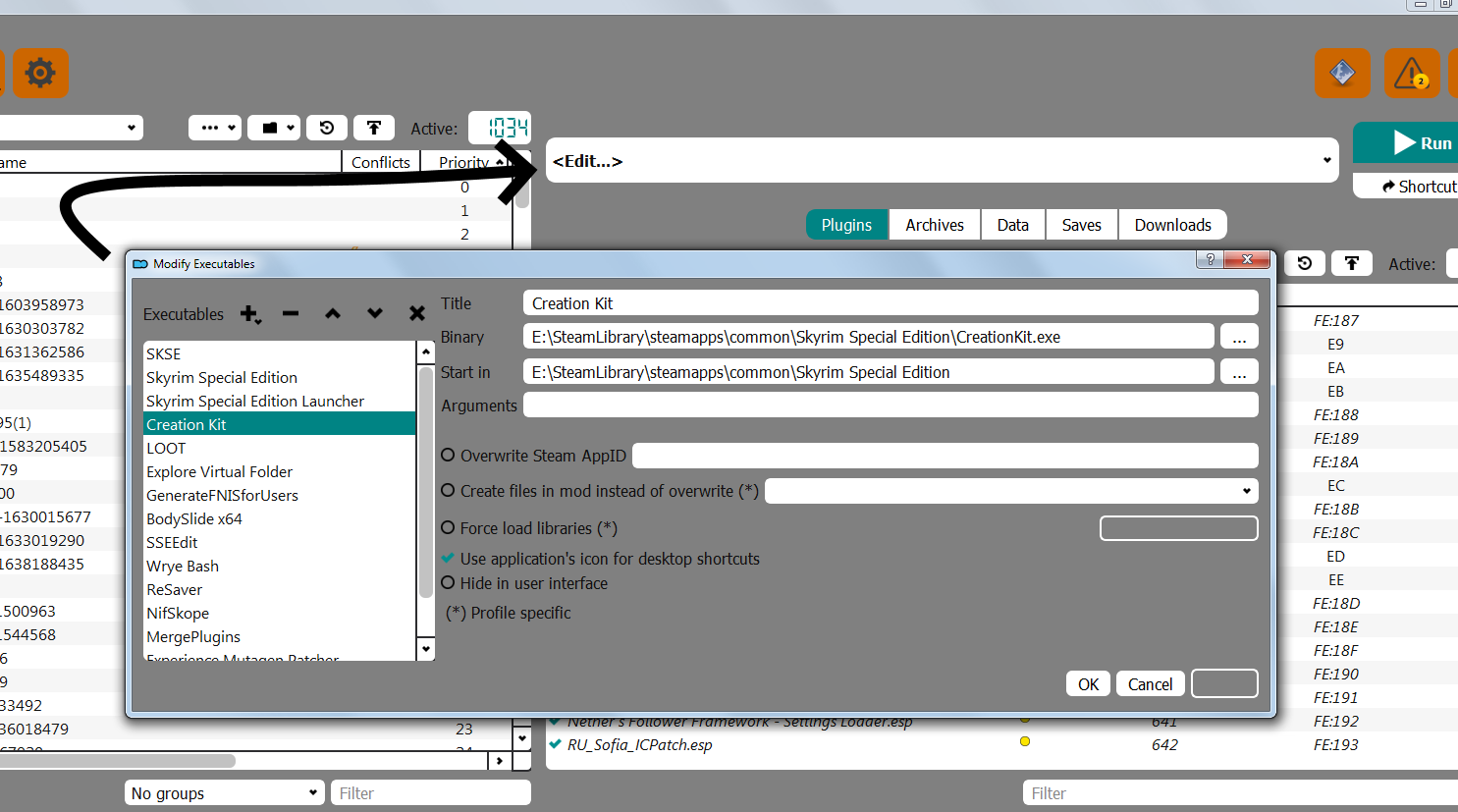Screen dimensions: 1458x812
Task: Select ReSaver in the executables list
Action: tap(280, 589)
